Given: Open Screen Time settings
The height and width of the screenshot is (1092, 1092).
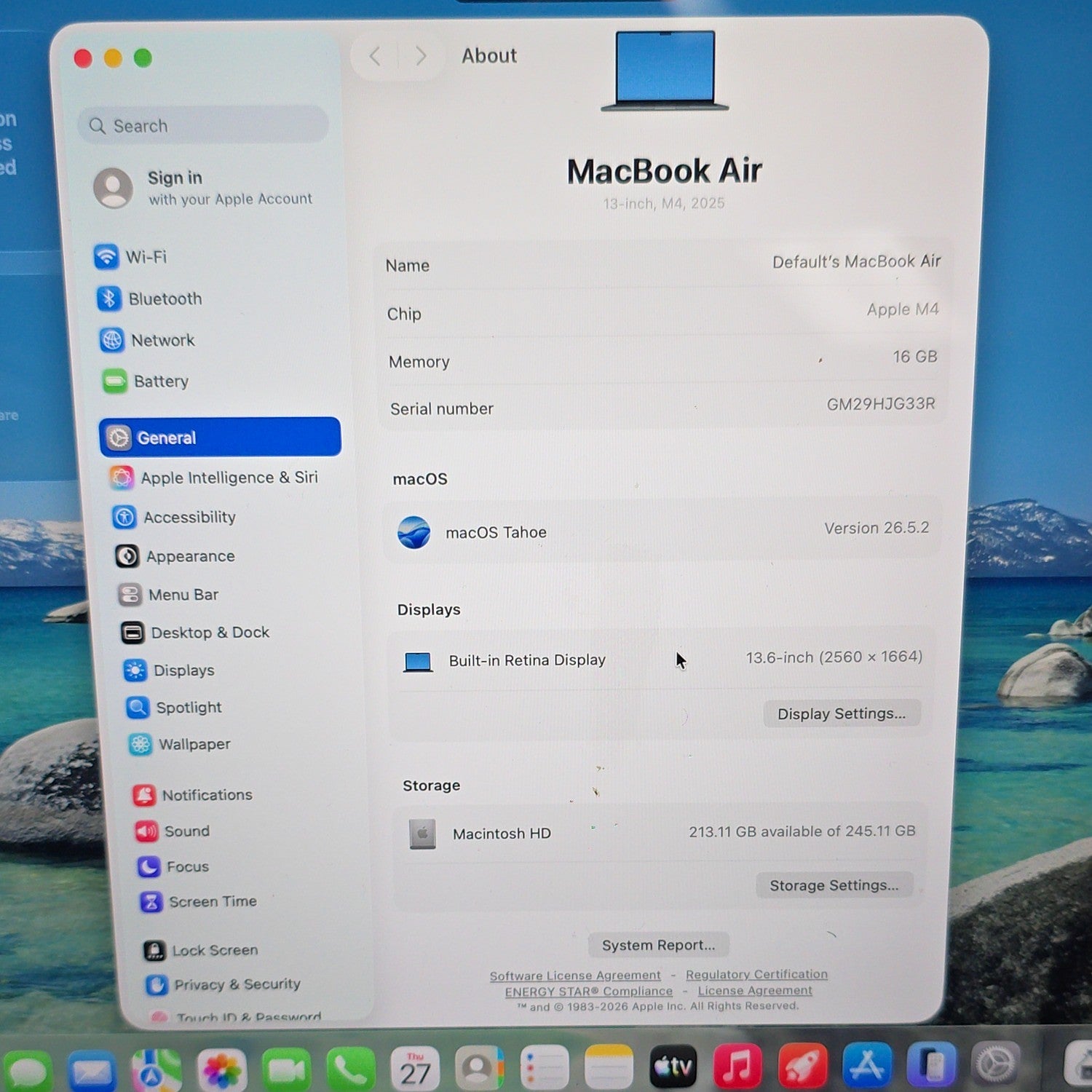Looking at the screenshot, I should [x=198, y=902].
